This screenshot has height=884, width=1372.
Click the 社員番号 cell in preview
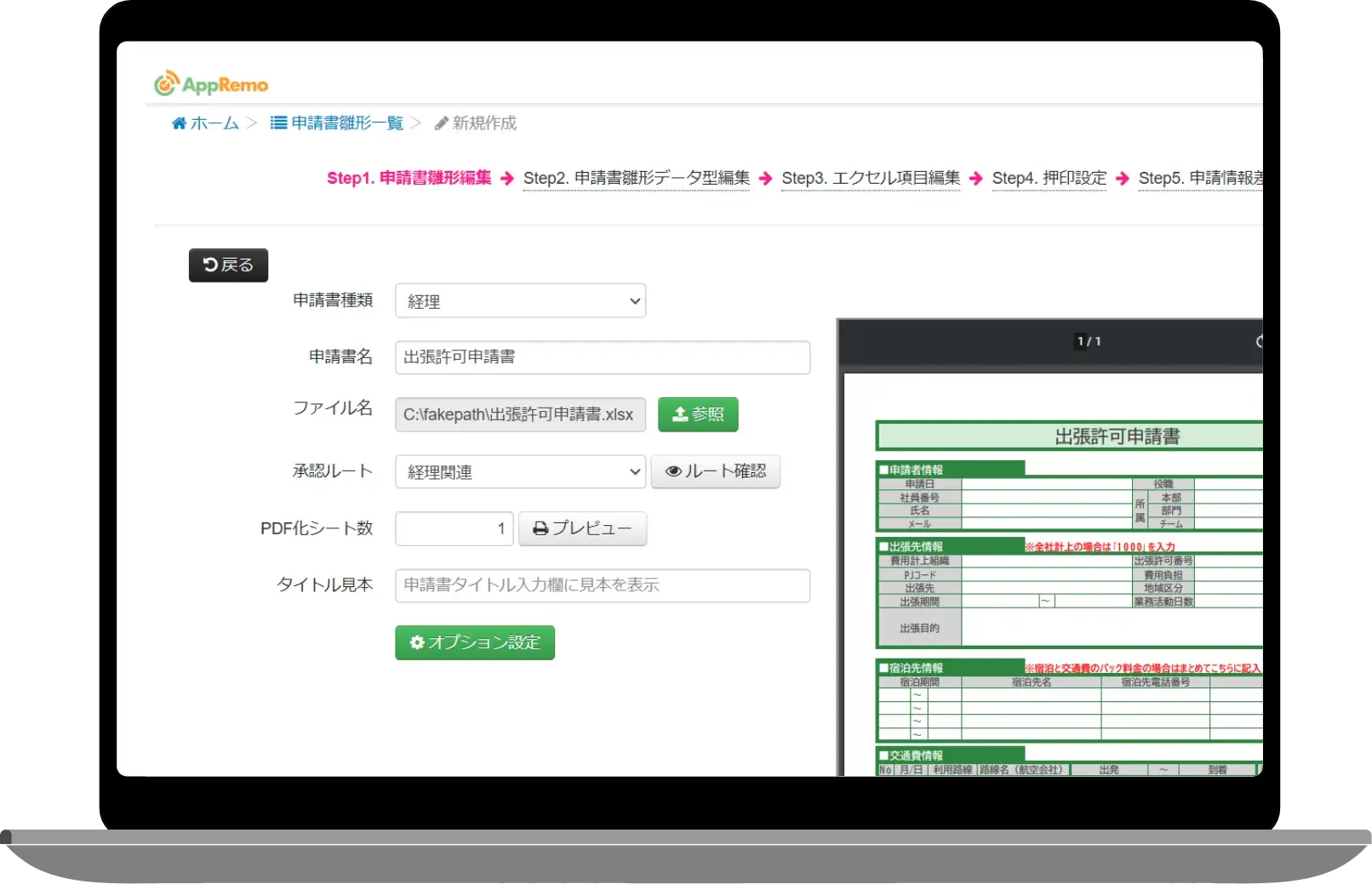pyautogui.click(x=920, y=498)
